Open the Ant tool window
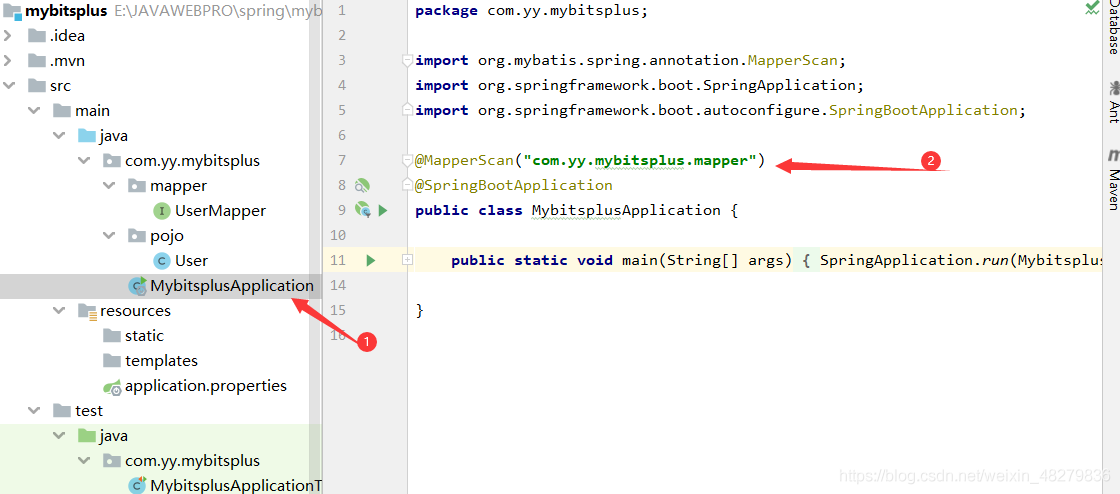1120x494 pixels. pyautogui.click(x=1113, y=101)
